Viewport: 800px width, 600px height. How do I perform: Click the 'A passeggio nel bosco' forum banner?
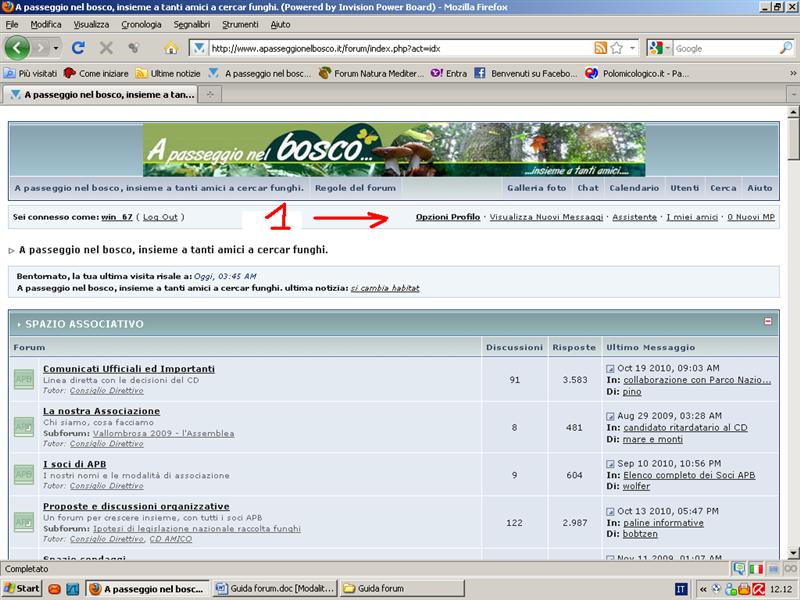click(394, 149)
